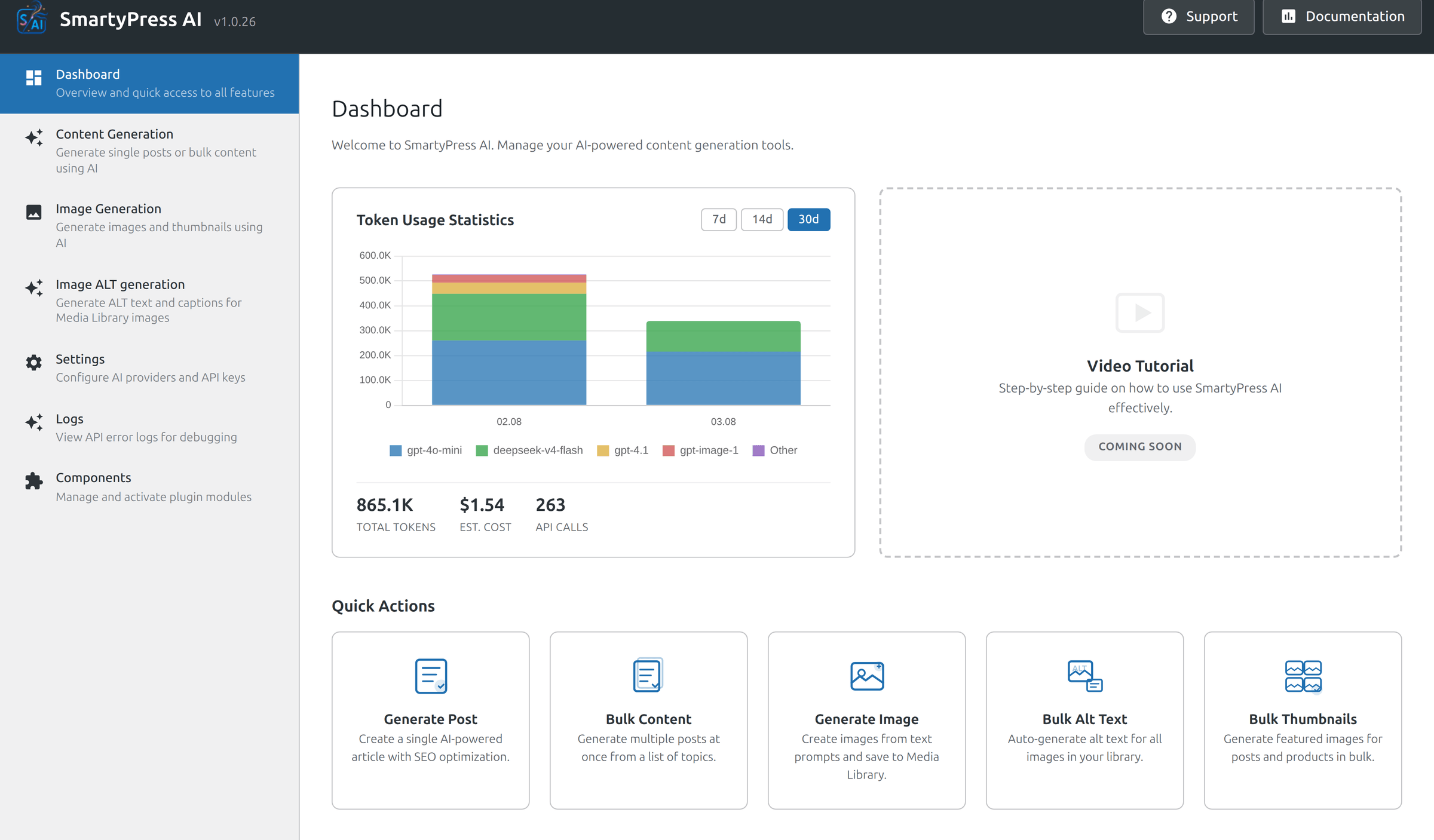
Task: Click the Support button
Action: click(1199, 17)
